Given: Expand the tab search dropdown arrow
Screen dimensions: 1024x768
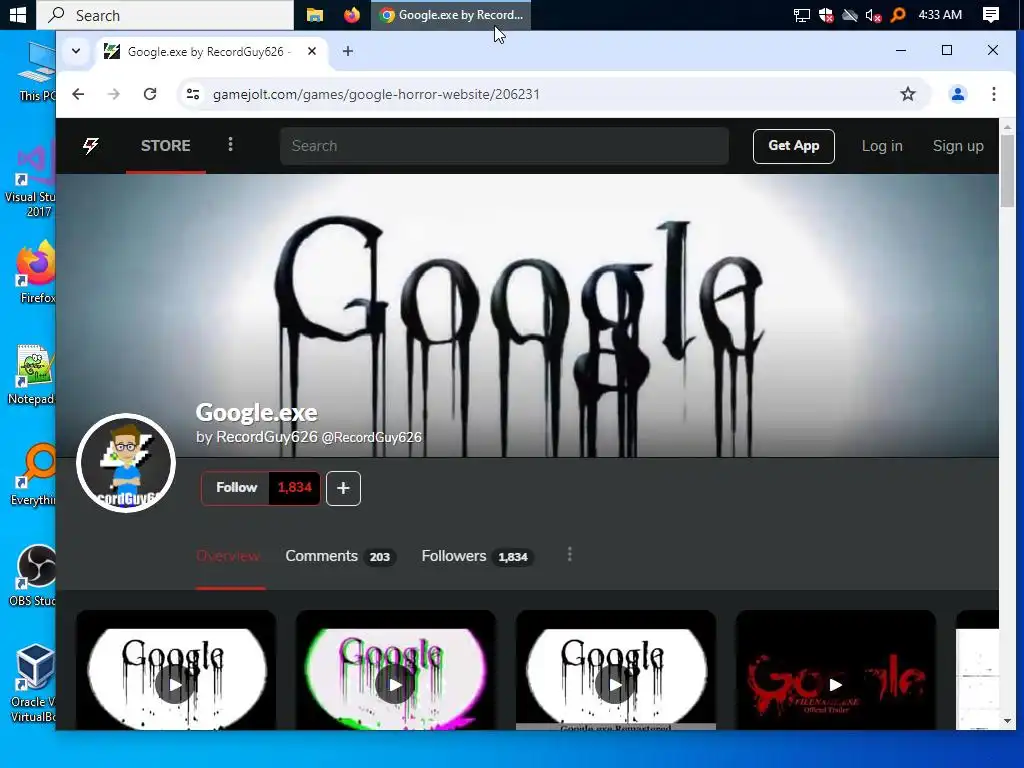Looking at the screenshot, I should pos(76,51).
